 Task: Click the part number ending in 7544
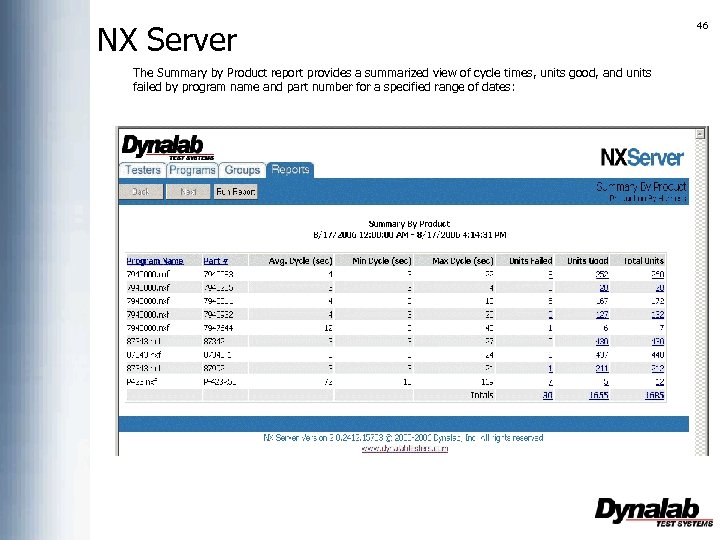[x=218, y=328]
